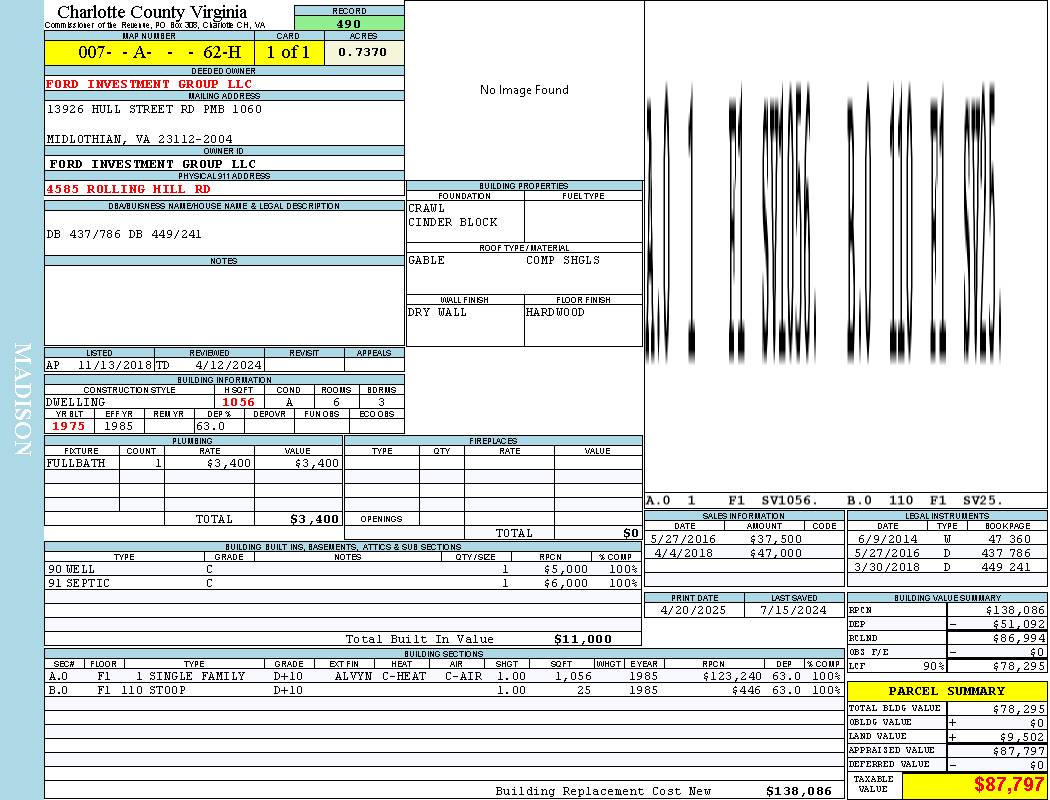Click Building Value Summary RPCN $138,086
Image resolution: width=1050 pixels, height=800 pixels.
click(1015, 611)
